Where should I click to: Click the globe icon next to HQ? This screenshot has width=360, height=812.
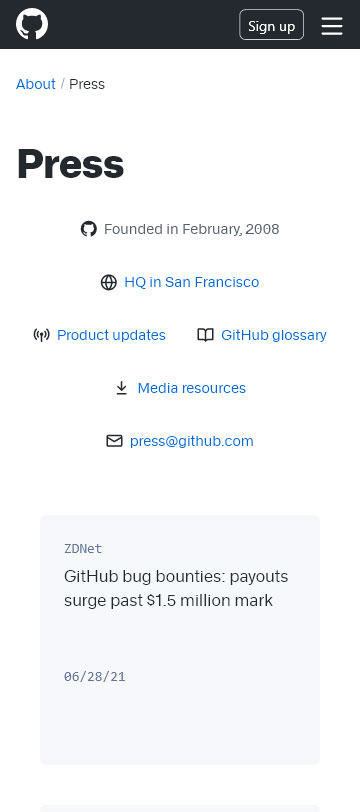click(x=109, y=282)
